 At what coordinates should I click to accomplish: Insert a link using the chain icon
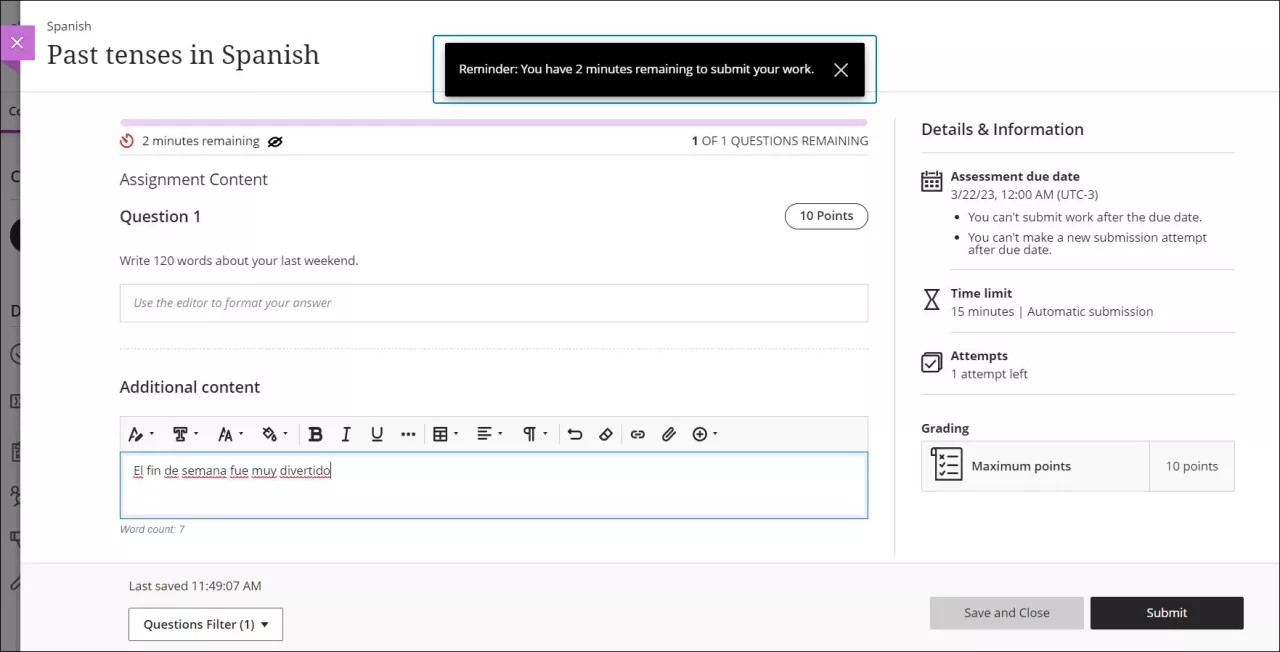[637, 434]
